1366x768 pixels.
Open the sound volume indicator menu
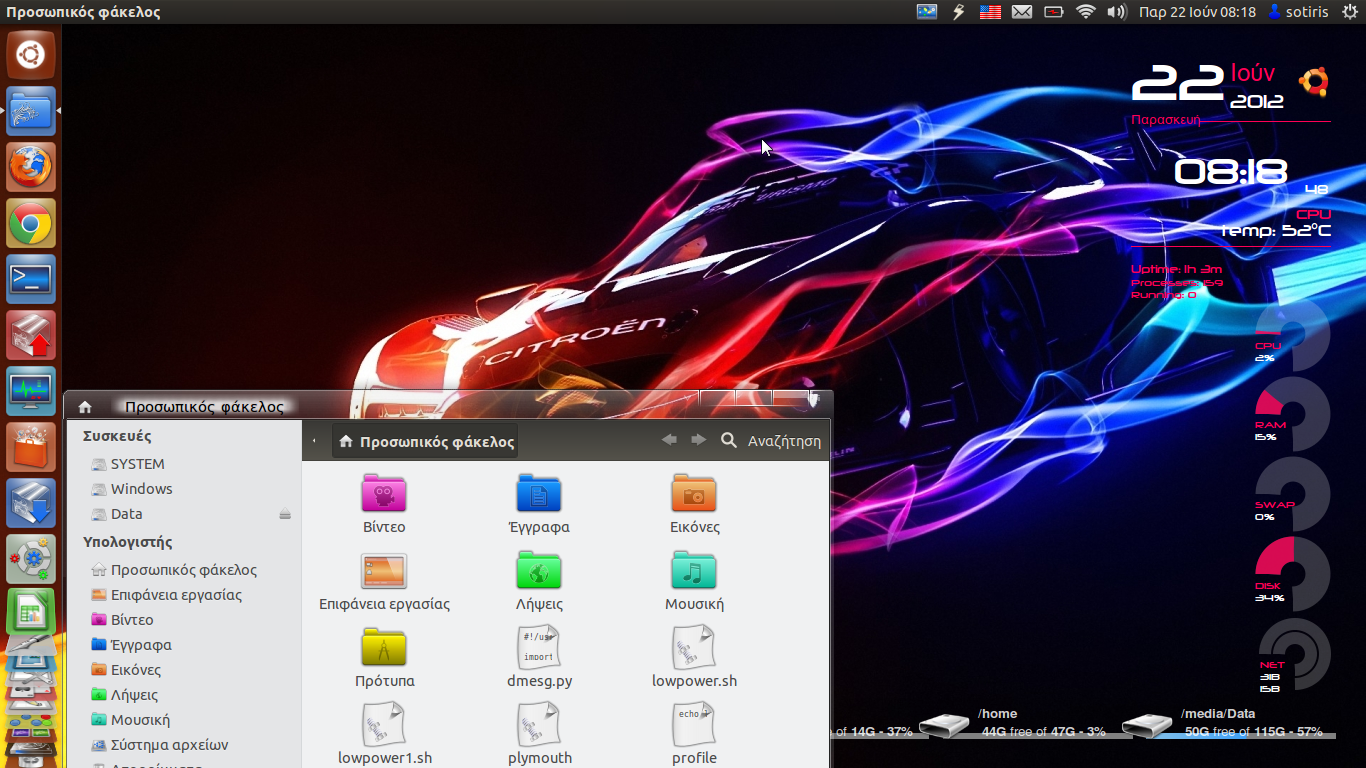(x=1117, y=12)
